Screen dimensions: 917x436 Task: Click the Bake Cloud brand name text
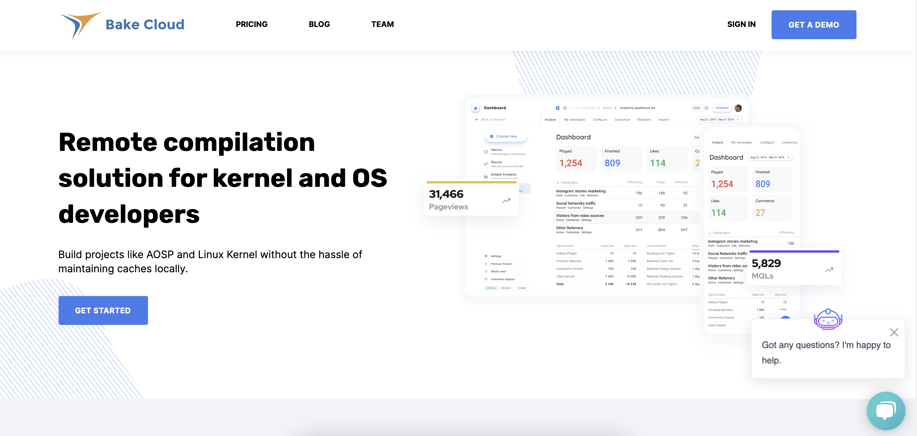145,25
